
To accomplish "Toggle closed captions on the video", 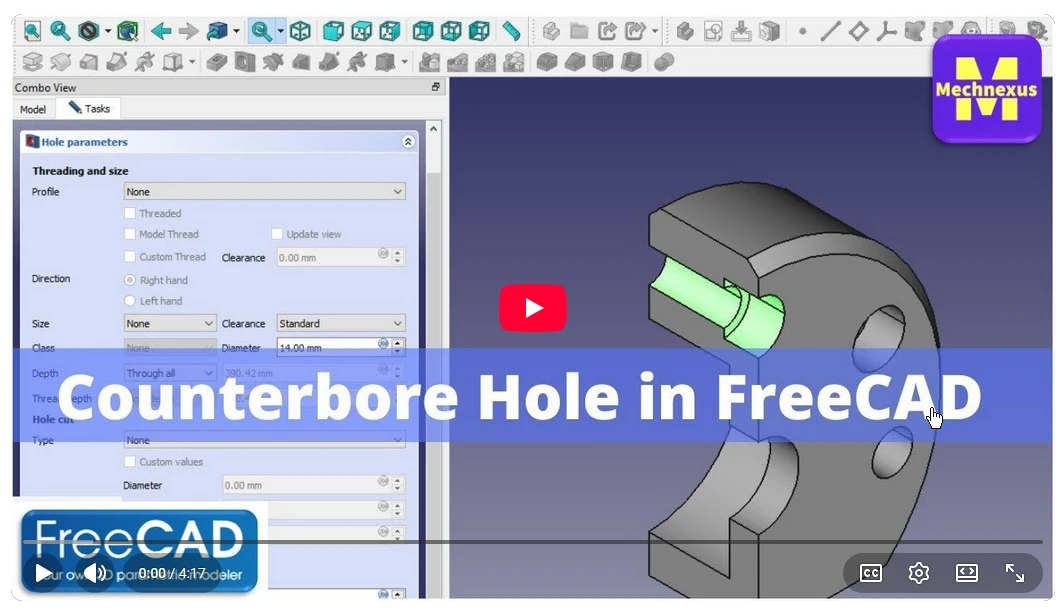I will tap(870, 573).
